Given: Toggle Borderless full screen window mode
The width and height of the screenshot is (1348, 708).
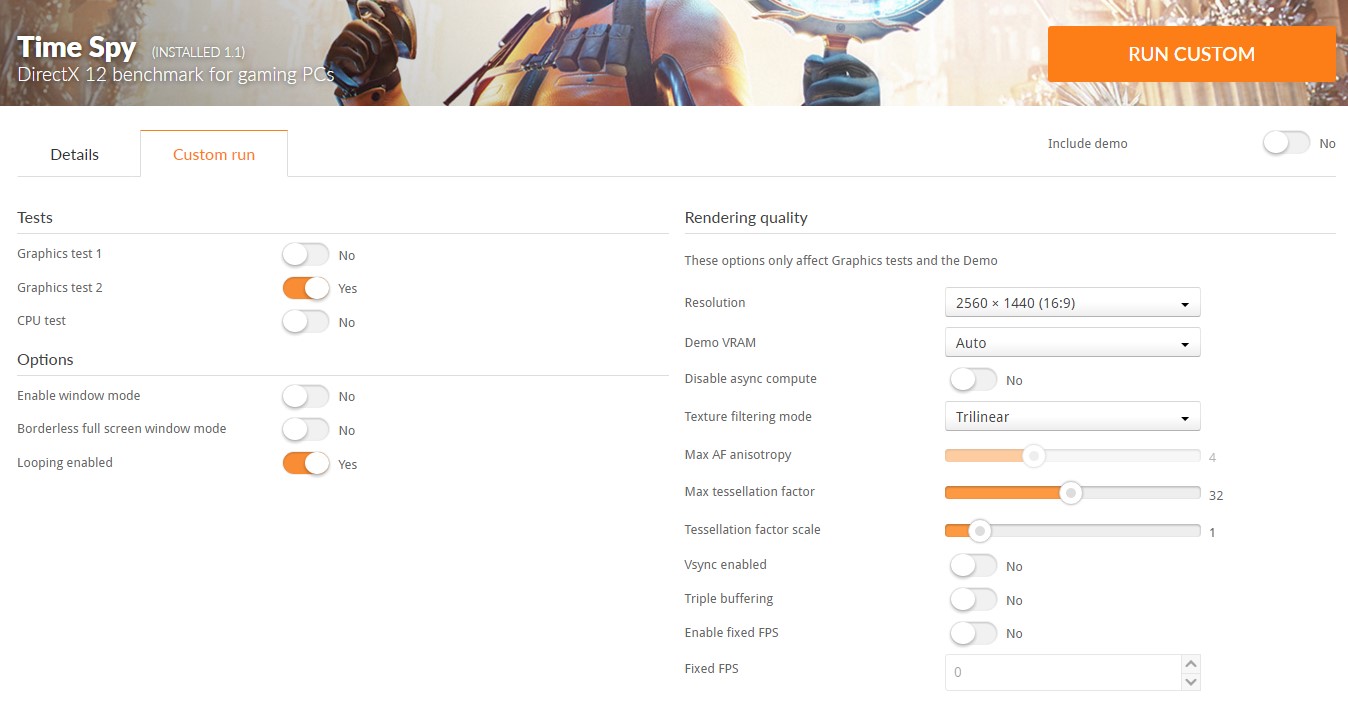Looking at the screenshot, I should click(x=305, y=430).
